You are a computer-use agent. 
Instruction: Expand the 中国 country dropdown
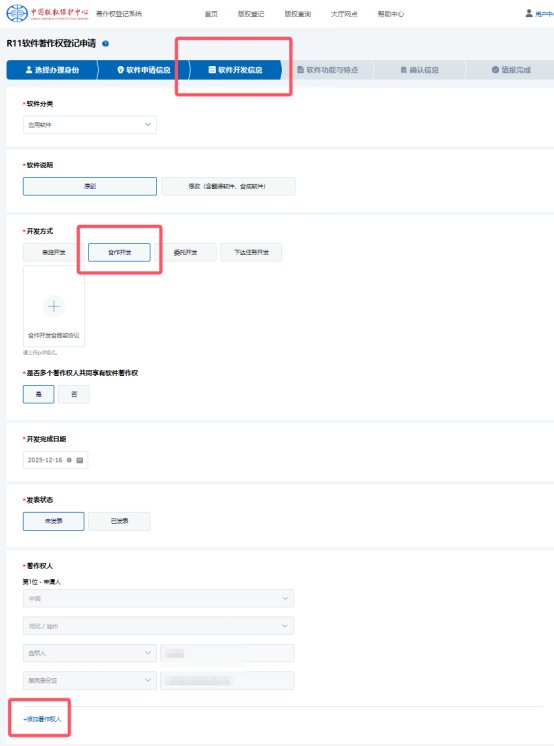pyautogui.click(x=158, y=599)
